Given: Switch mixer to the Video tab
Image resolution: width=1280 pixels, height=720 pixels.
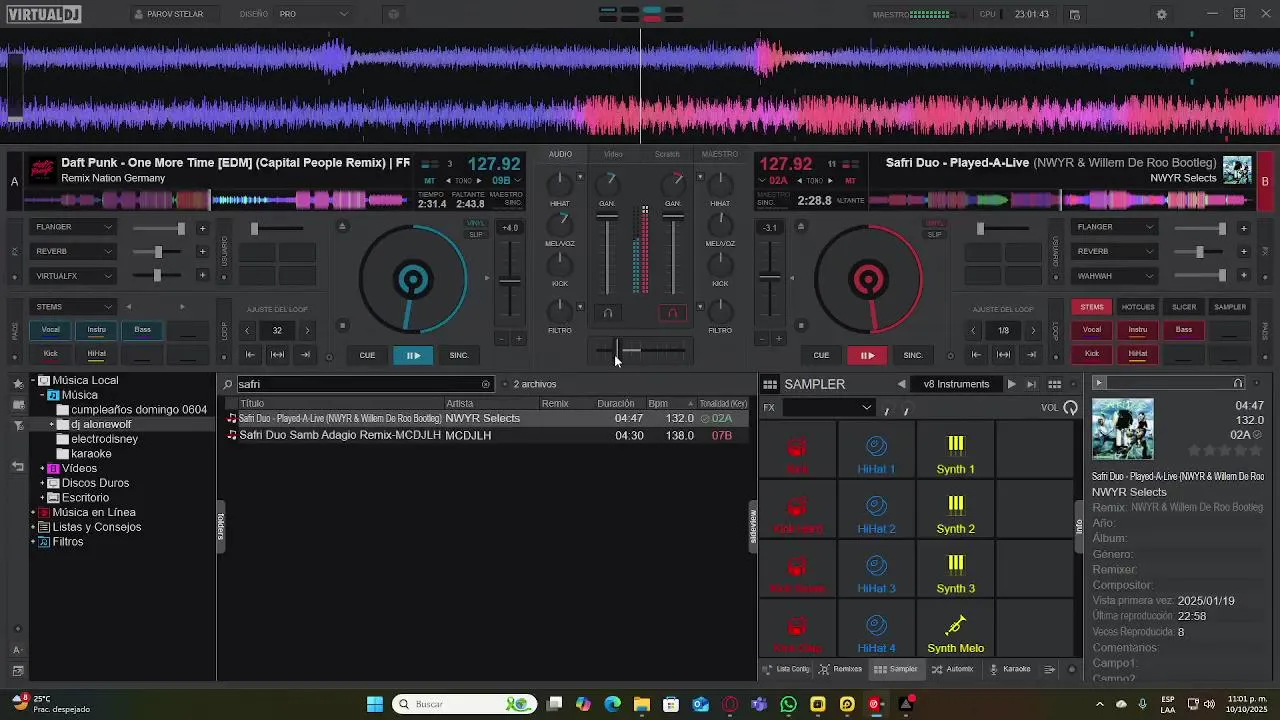Looking at the screenshot, I should [613, 154].
